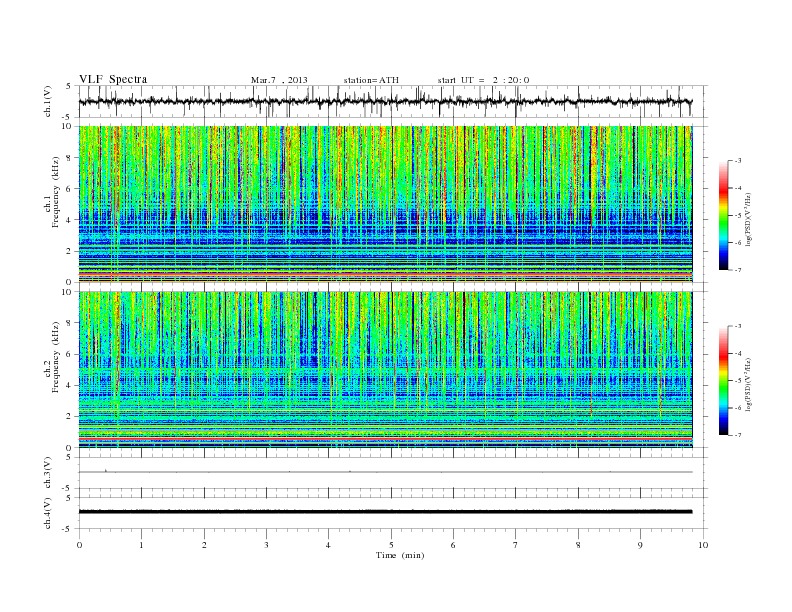Click the thick black ch.4 waveform trace

(x=385, y=512)
